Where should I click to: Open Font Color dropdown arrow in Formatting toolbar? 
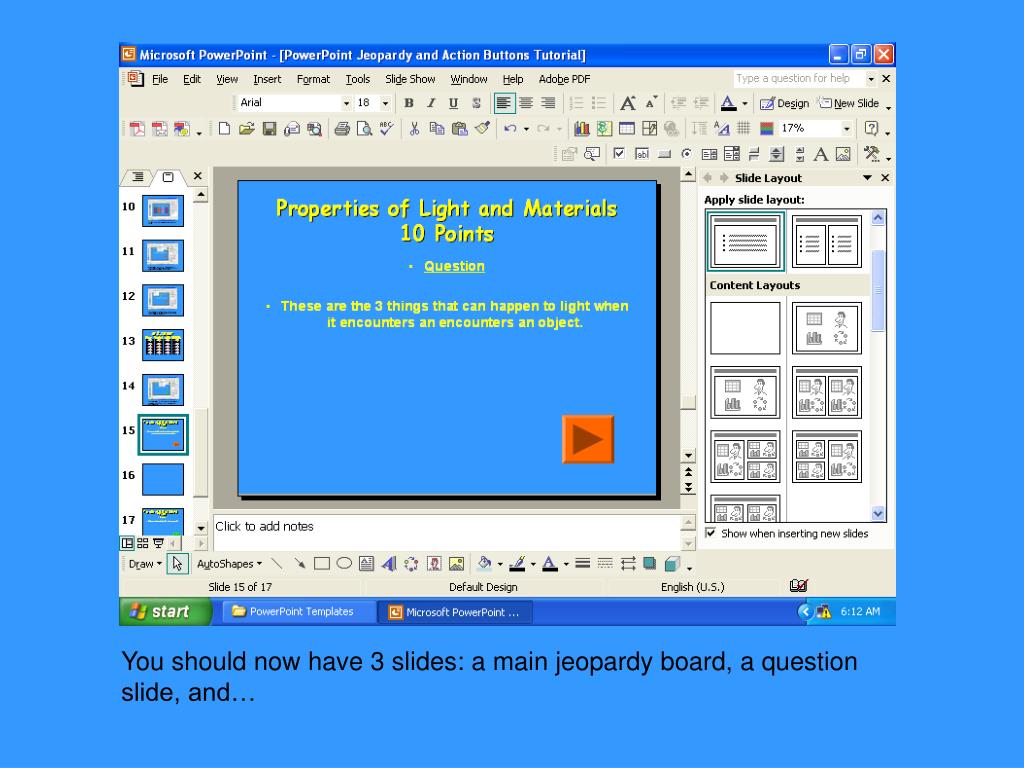pyautogui.click(x=744, y=103)
